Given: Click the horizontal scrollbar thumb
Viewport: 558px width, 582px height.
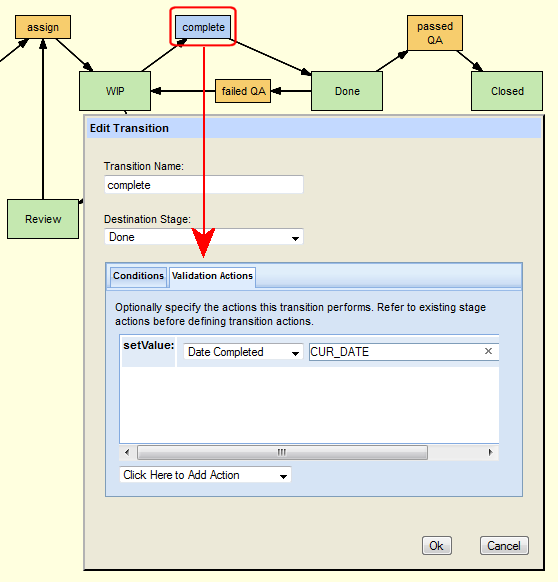Looking at the screenshot, I should coord(282,452).
